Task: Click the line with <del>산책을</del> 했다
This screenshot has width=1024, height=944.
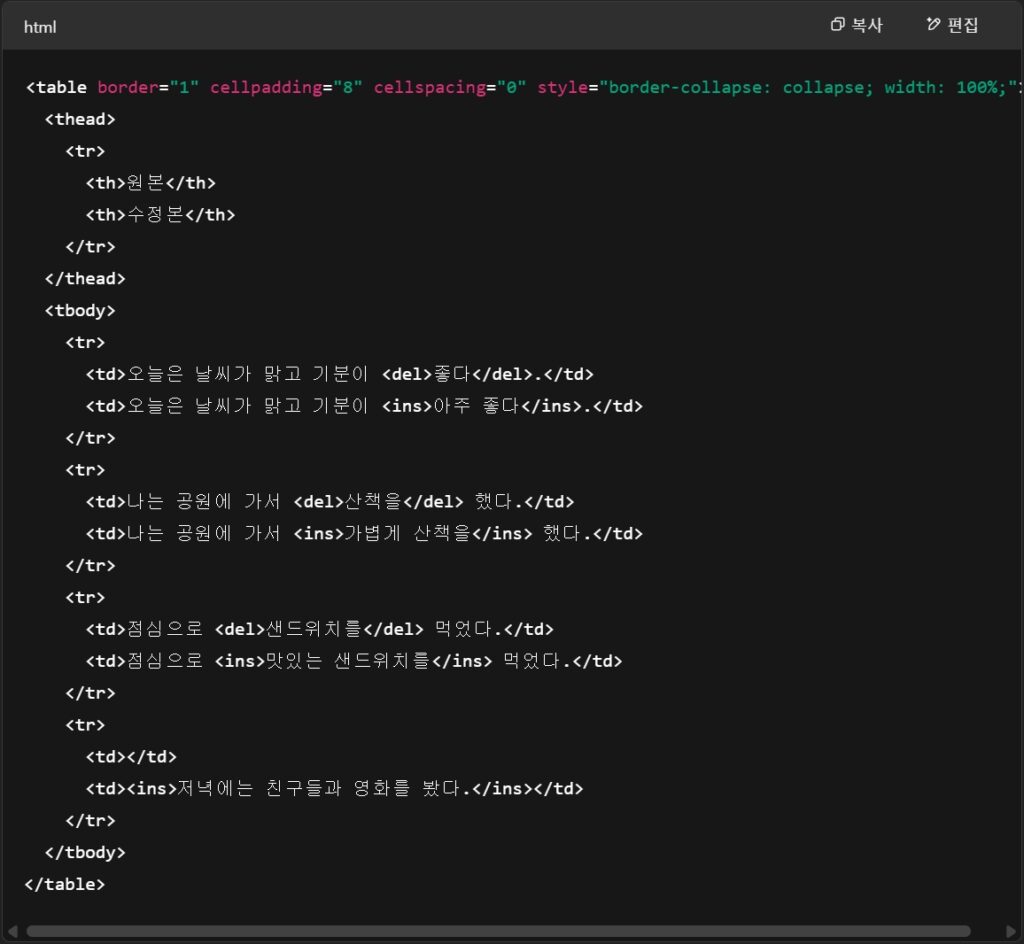Action: click(330, 501)
